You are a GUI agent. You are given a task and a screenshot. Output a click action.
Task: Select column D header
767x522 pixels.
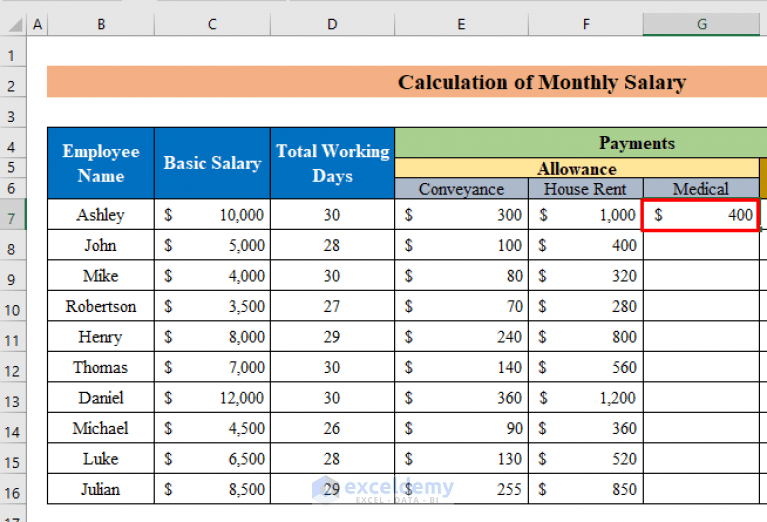[332, 24]
